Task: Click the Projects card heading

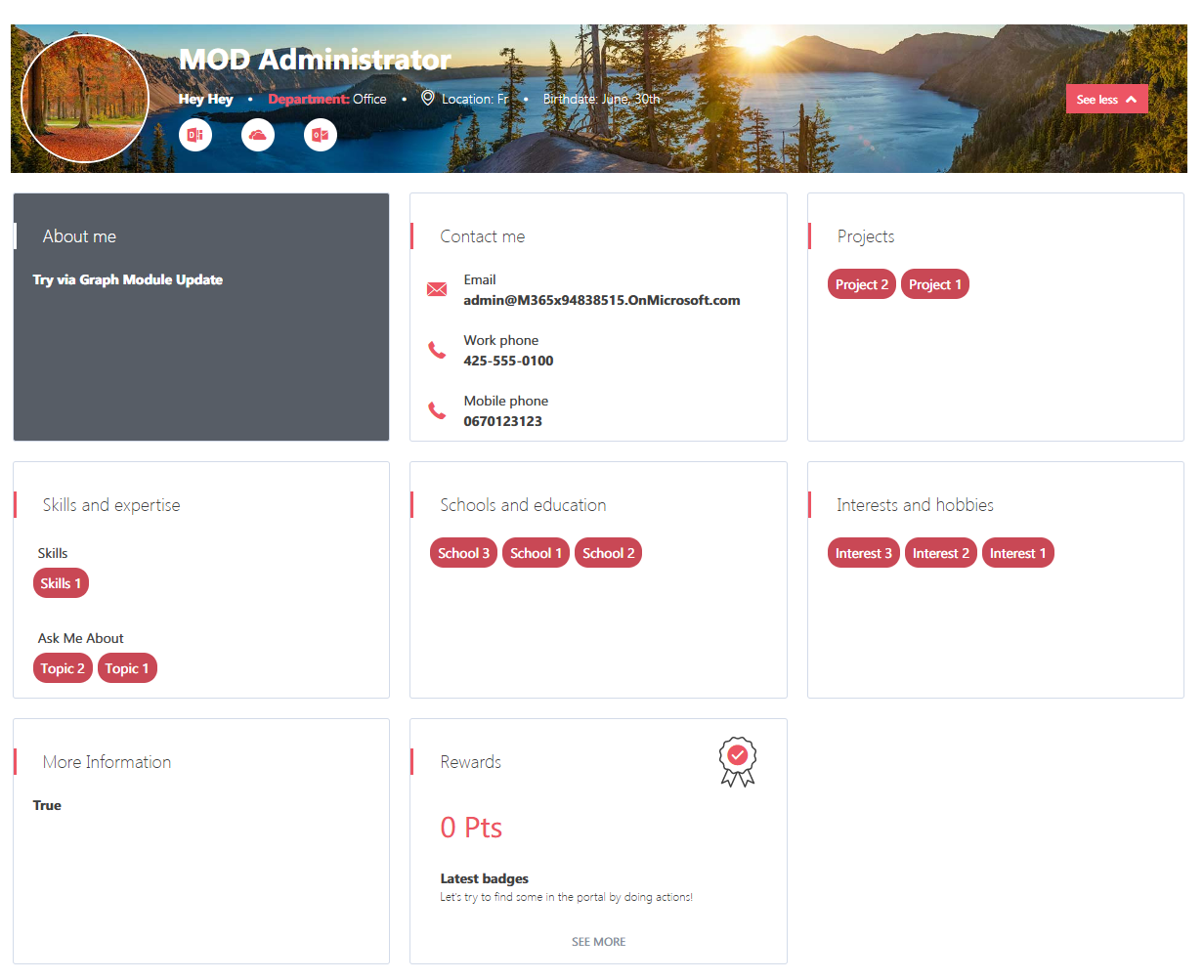Action: [x=866, y=236]
